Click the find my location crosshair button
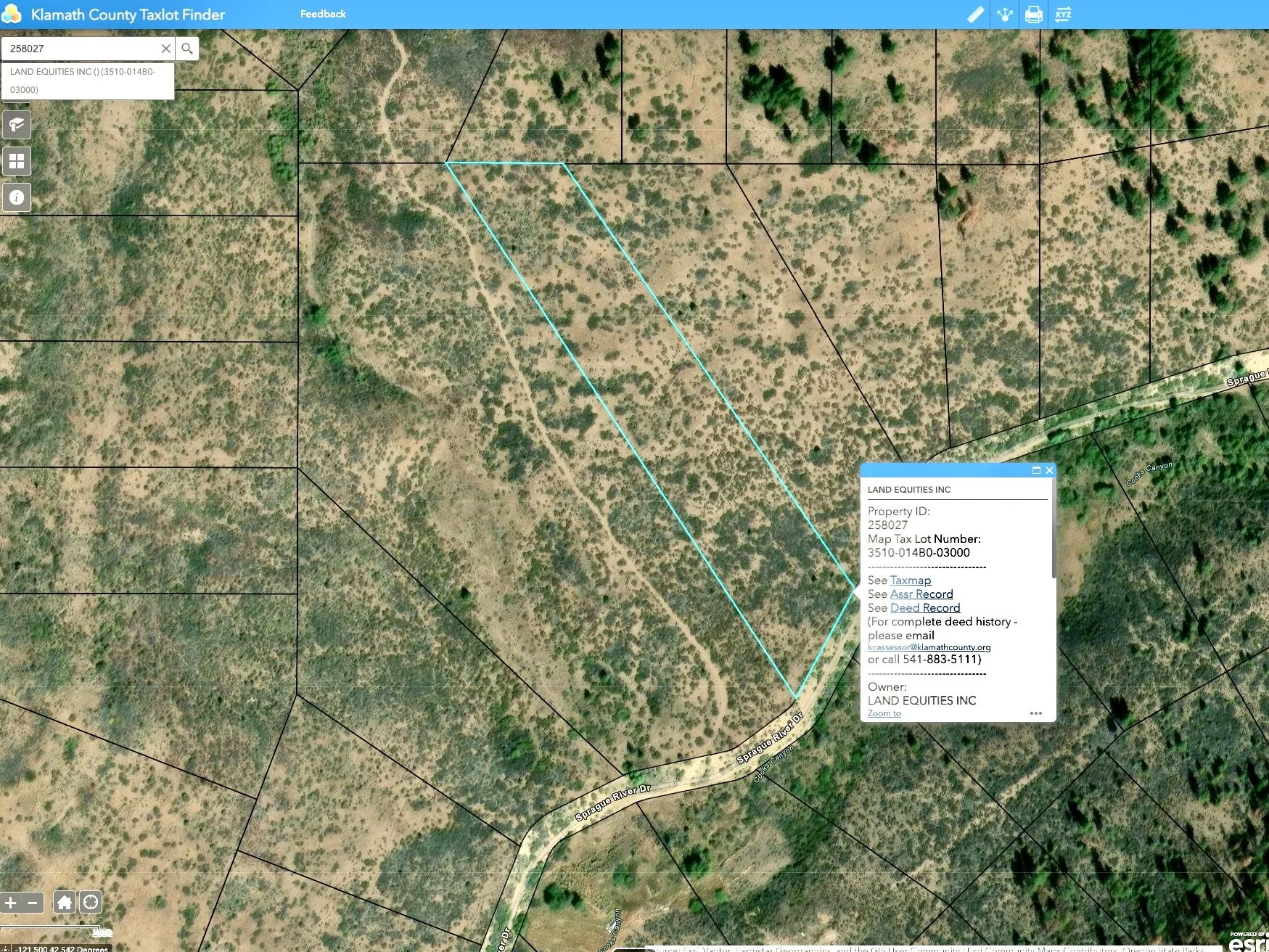The image size is (1269, 952). [91, 902]
